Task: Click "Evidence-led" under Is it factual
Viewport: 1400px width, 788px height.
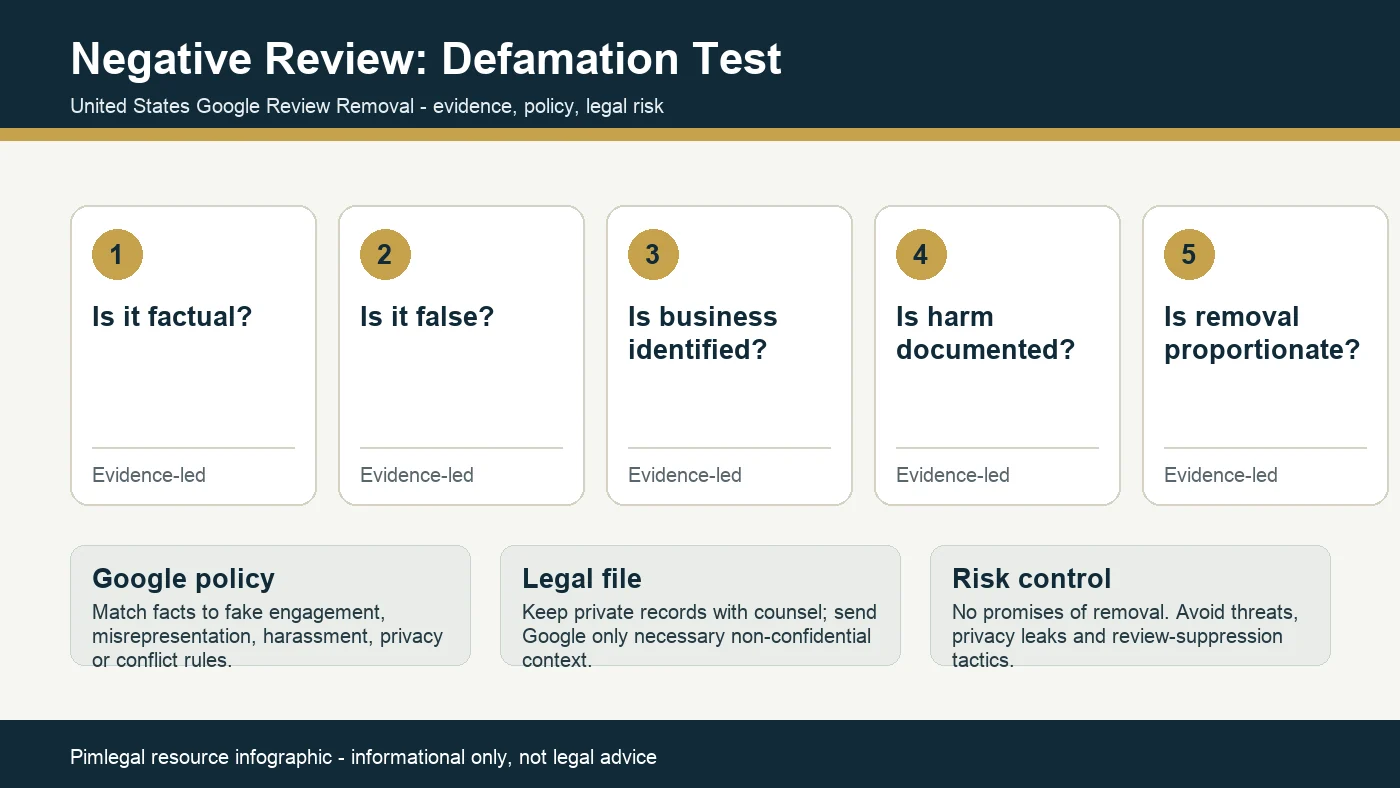Action: (x=149, y=475)
